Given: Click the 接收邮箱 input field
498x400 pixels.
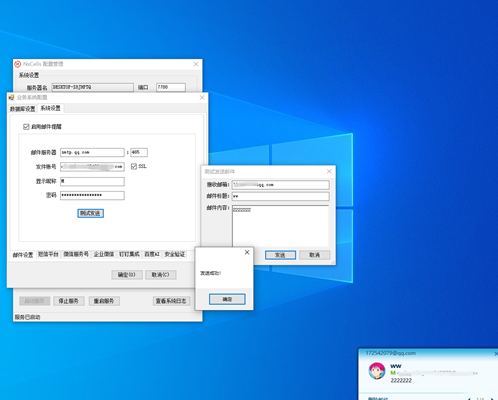Looking at the screenshot, I should (281, 185).
